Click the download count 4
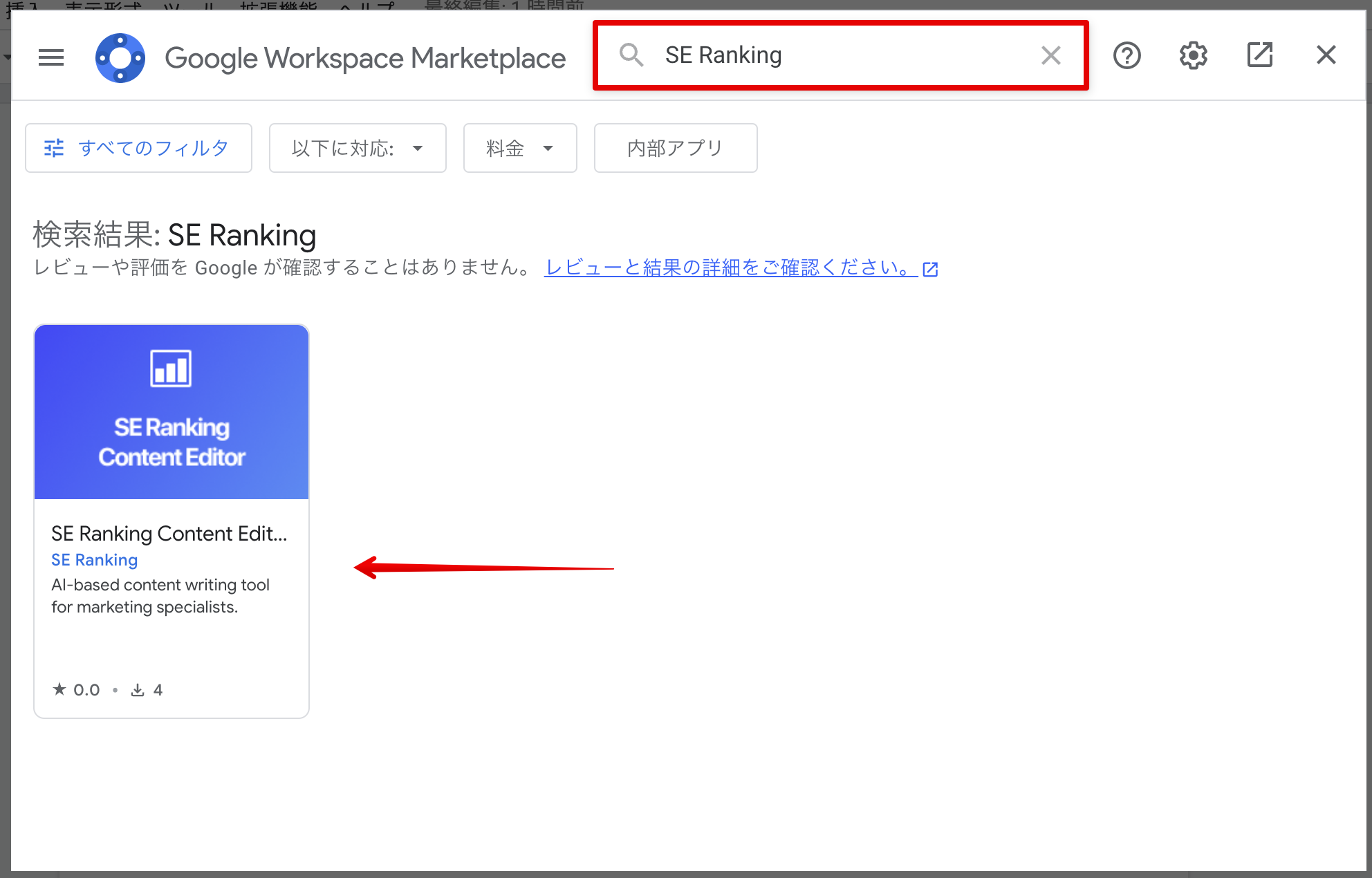The width and height of the screenshot is (1372, 878). click(147, 690)
